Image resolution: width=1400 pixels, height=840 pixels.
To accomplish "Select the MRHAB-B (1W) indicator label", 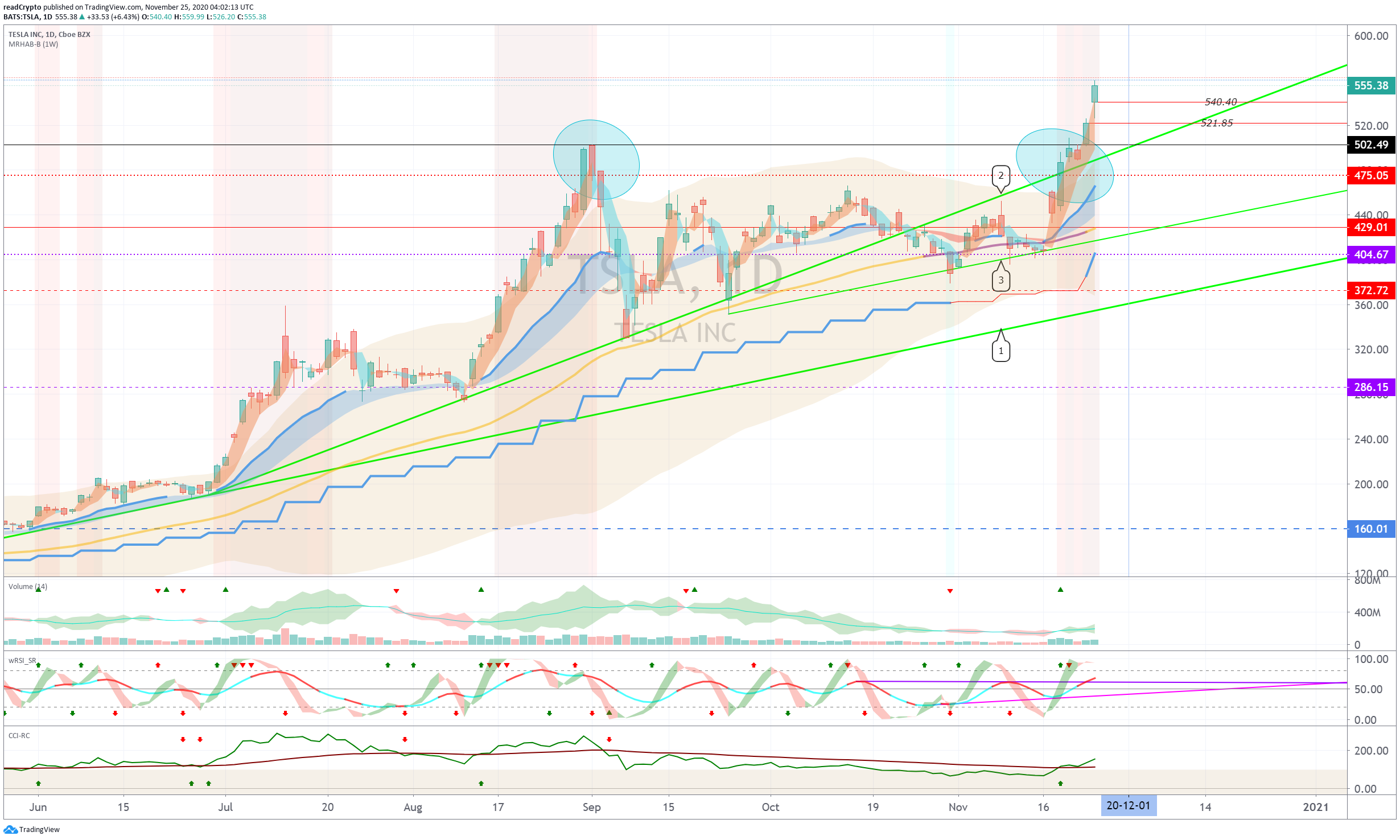I will click(x=33, y=44).
